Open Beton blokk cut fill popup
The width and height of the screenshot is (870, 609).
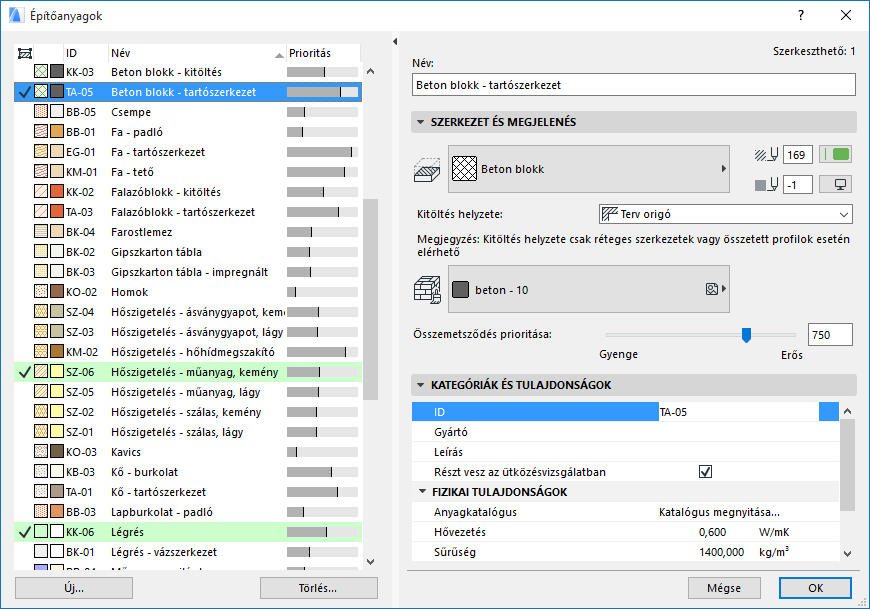tap(589, 169)
